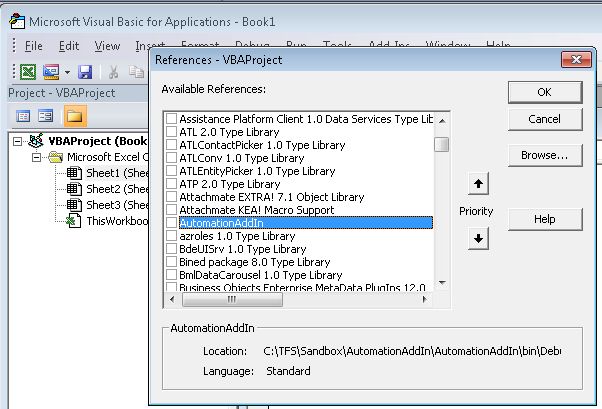The height and width of the screenshot is (409, 602).
Task: Check ATP 2.0 Type Library
Action: point(171,184)
